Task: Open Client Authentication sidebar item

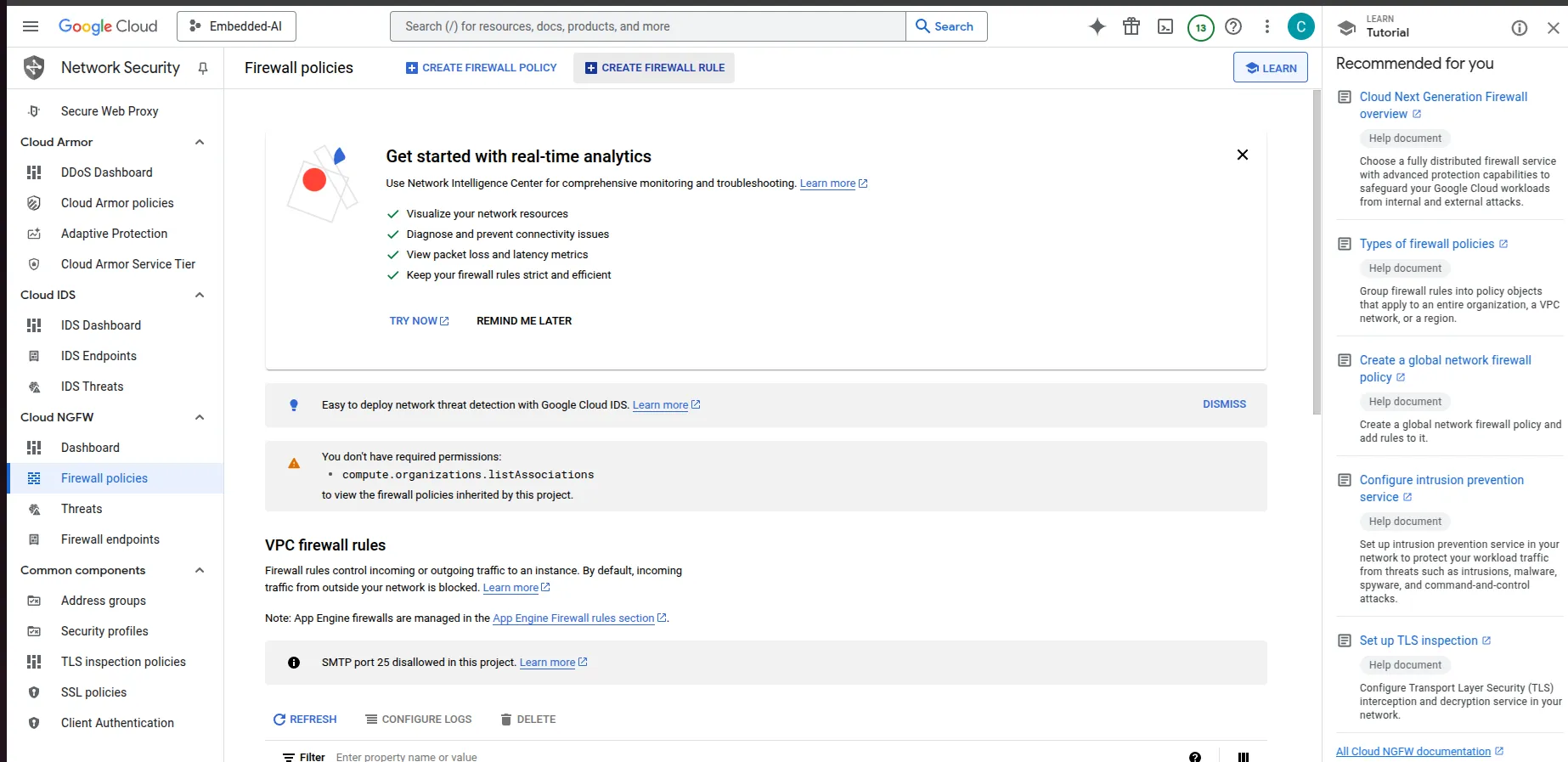Action: [116, 723]
